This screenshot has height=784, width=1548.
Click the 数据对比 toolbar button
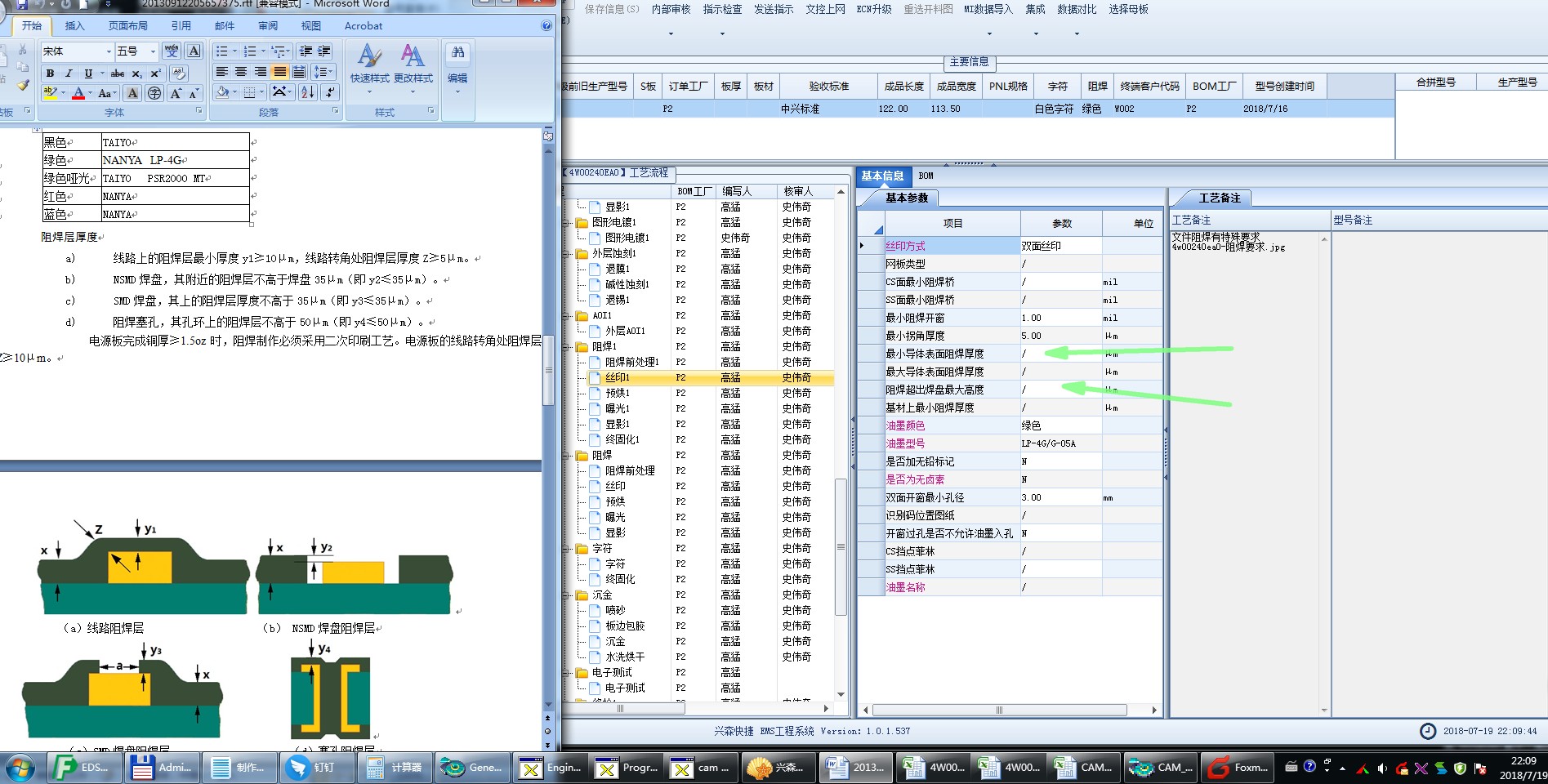(x=1077, y=10)
